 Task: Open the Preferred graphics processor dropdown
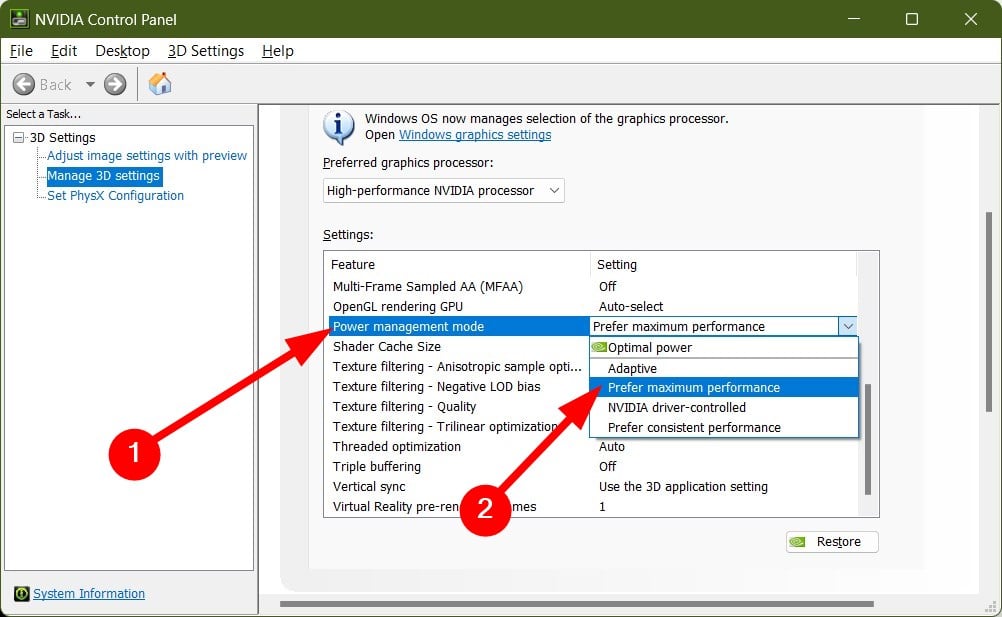pyautogui.click(x=443, y=190)
